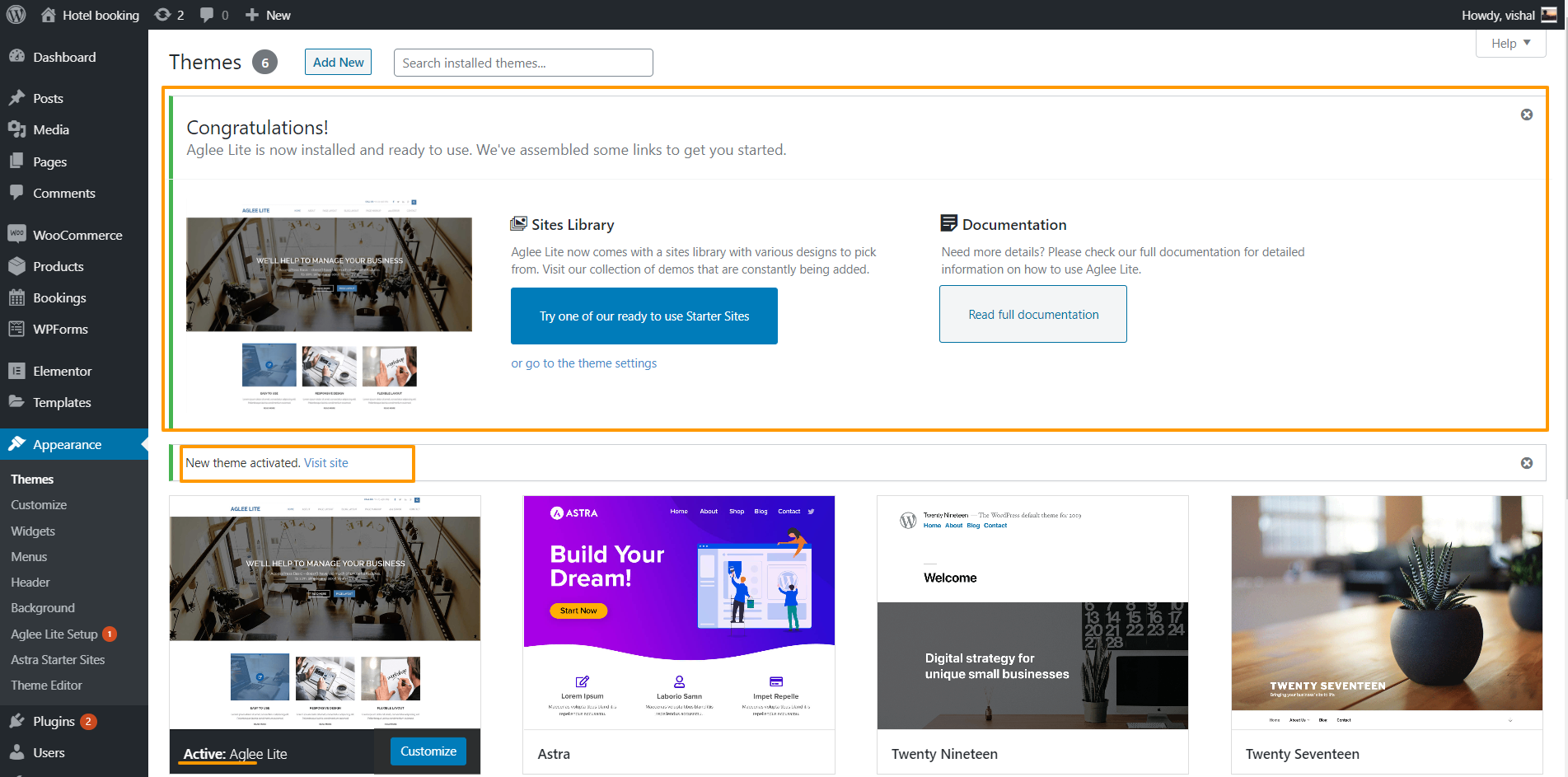Focus the Search installed themes field
Screen dimensions: 1568x777
click(523, 63)
